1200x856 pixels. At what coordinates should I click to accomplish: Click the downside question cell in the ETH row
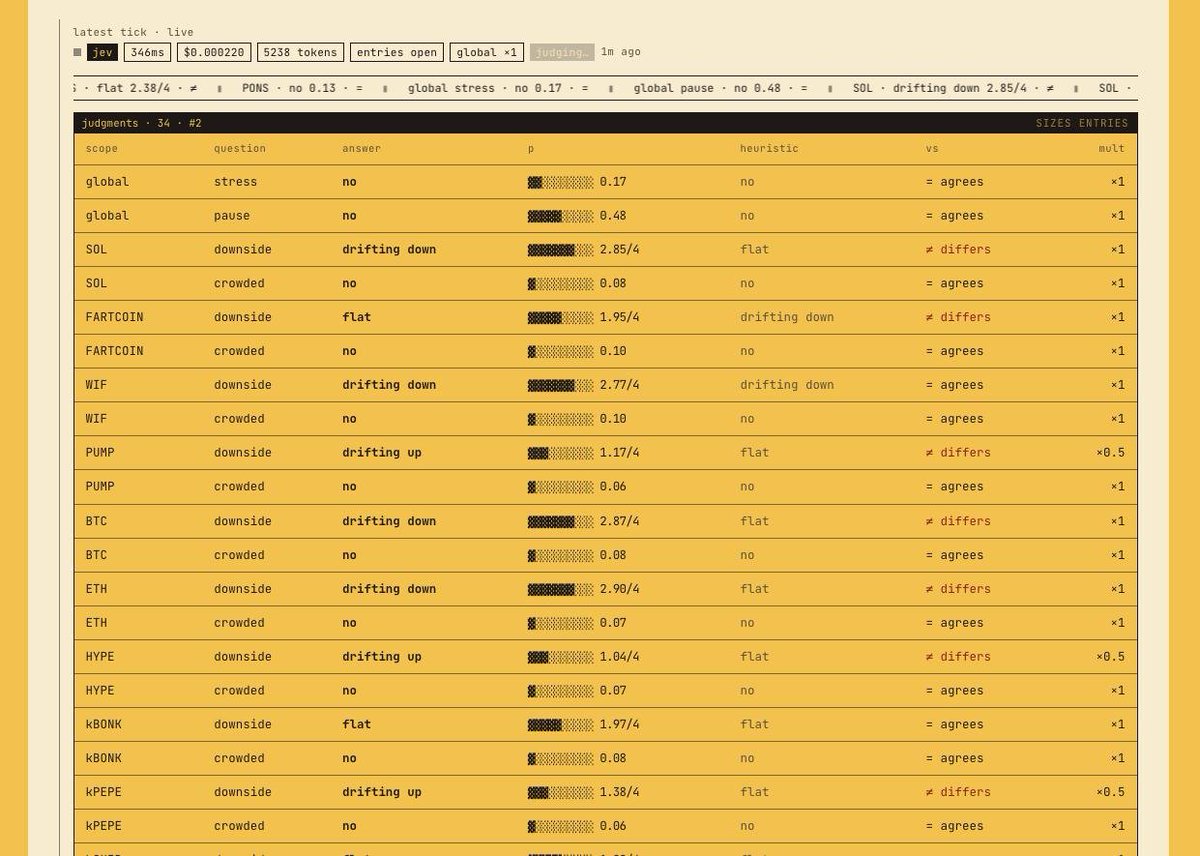(243, 589)
